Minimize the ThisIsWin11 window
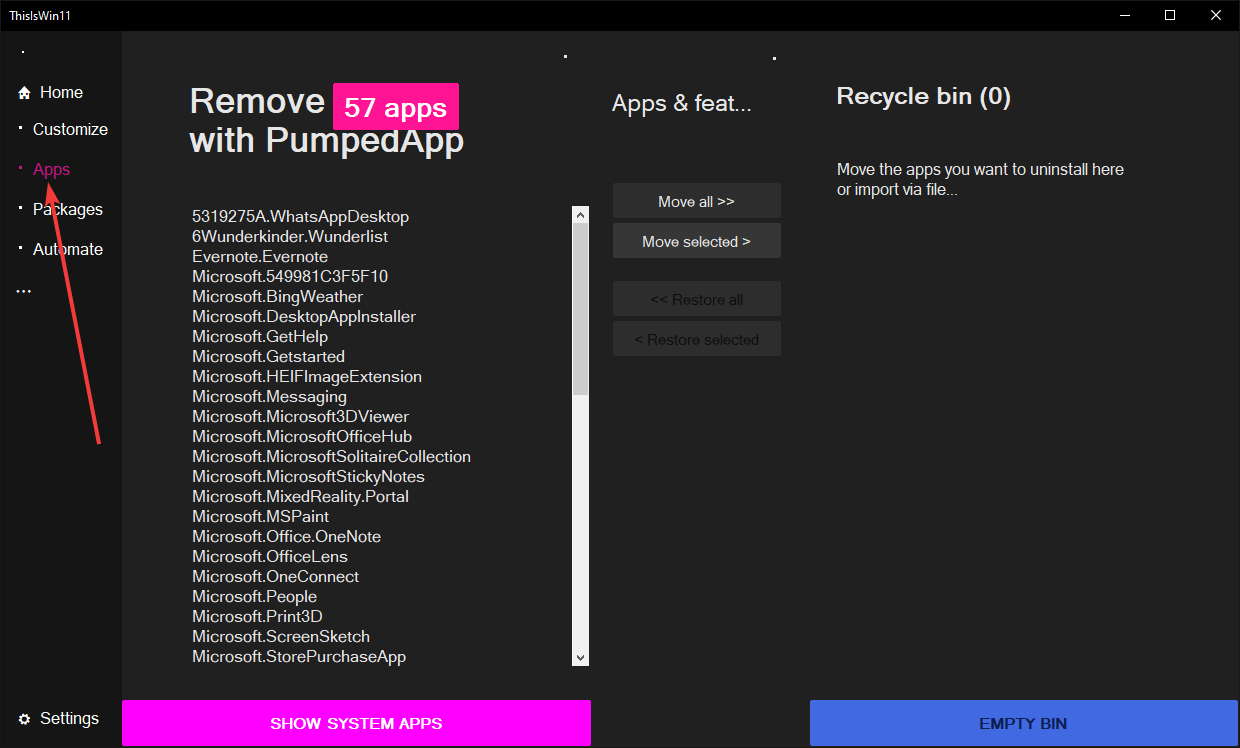 tap(1124, 15)
